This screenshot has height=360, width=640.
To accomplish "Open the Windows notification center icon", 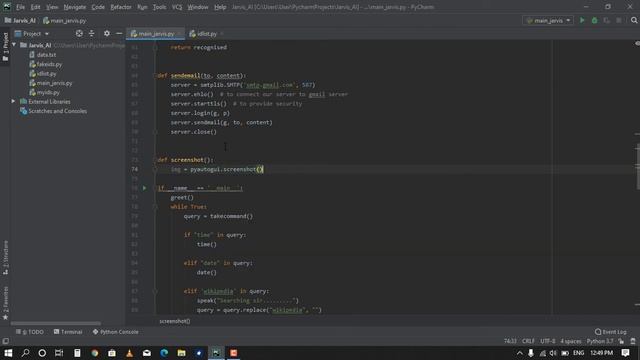I will click(626, 353).
